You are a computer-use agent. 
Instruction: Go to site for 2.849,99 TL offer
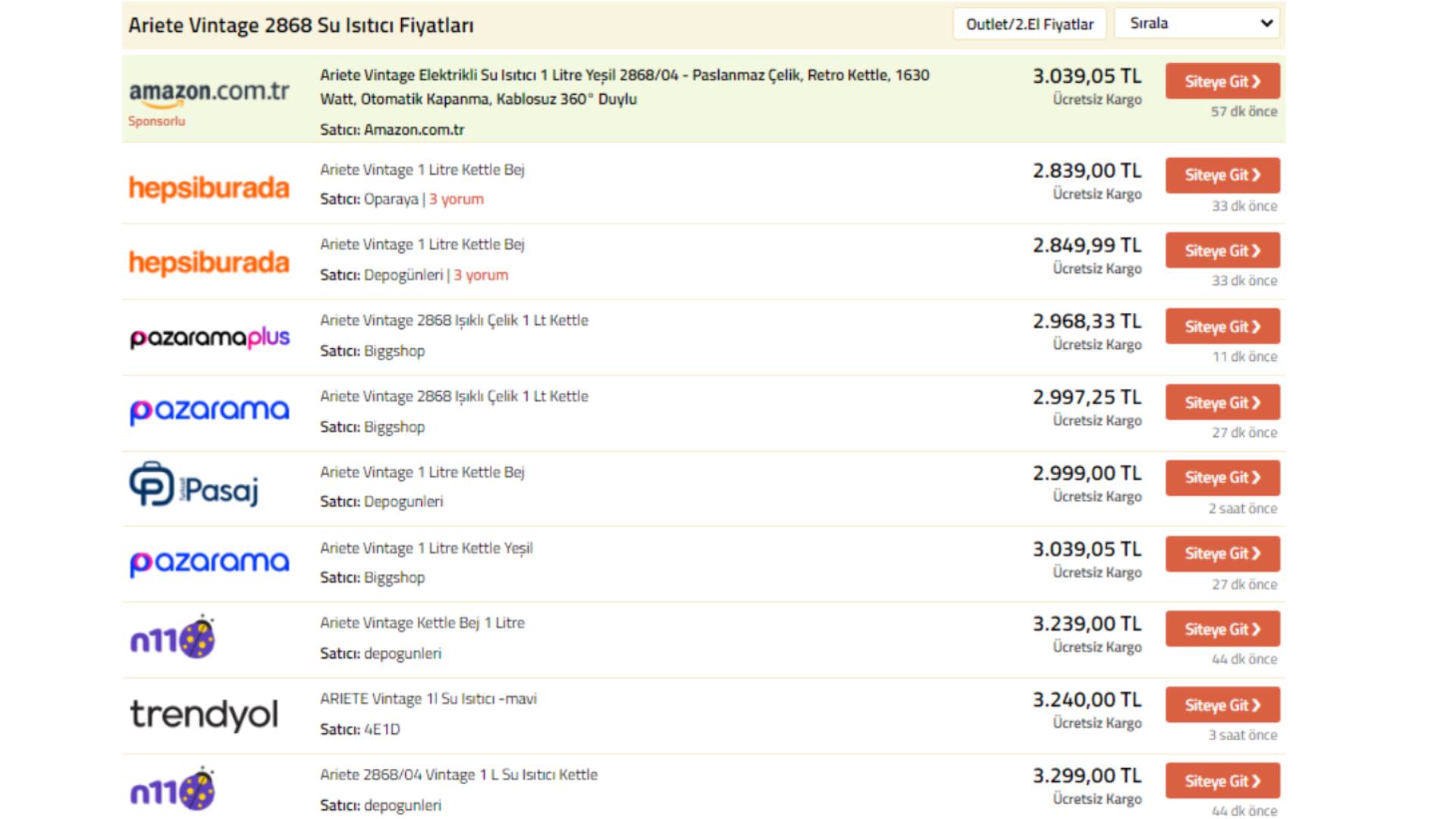[x=1223, y=250]
